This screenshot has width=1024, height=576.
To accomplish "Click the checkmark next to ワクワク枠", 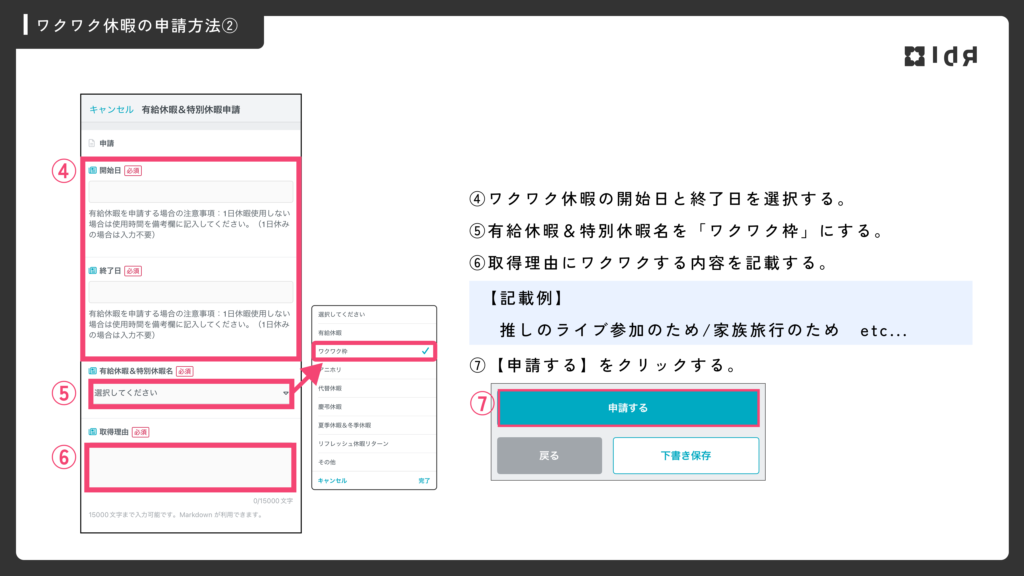I will click(x=425, y=351).
